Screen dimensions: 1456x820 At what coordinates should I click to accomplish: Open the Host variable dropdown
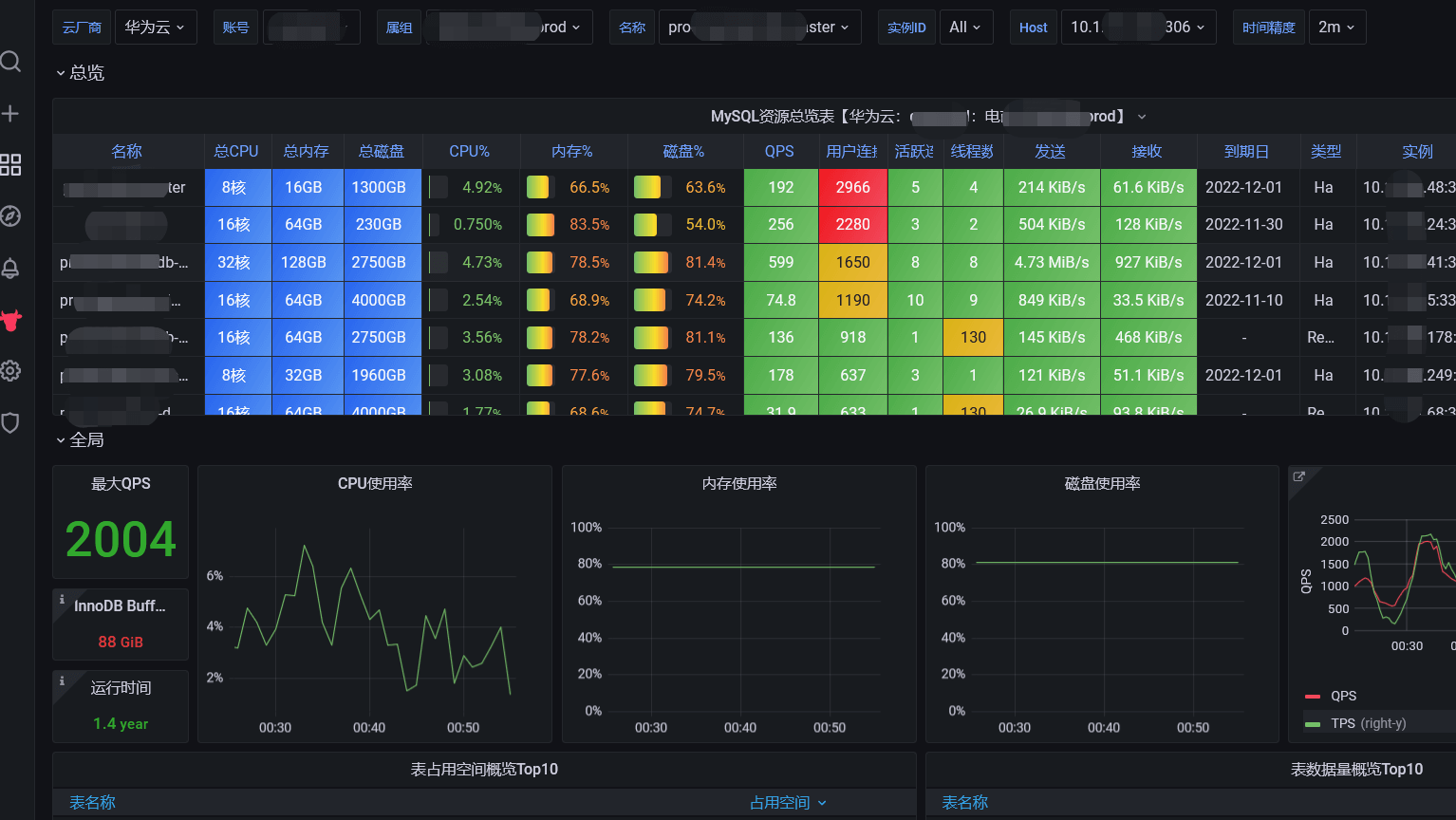pos(1139,28)
